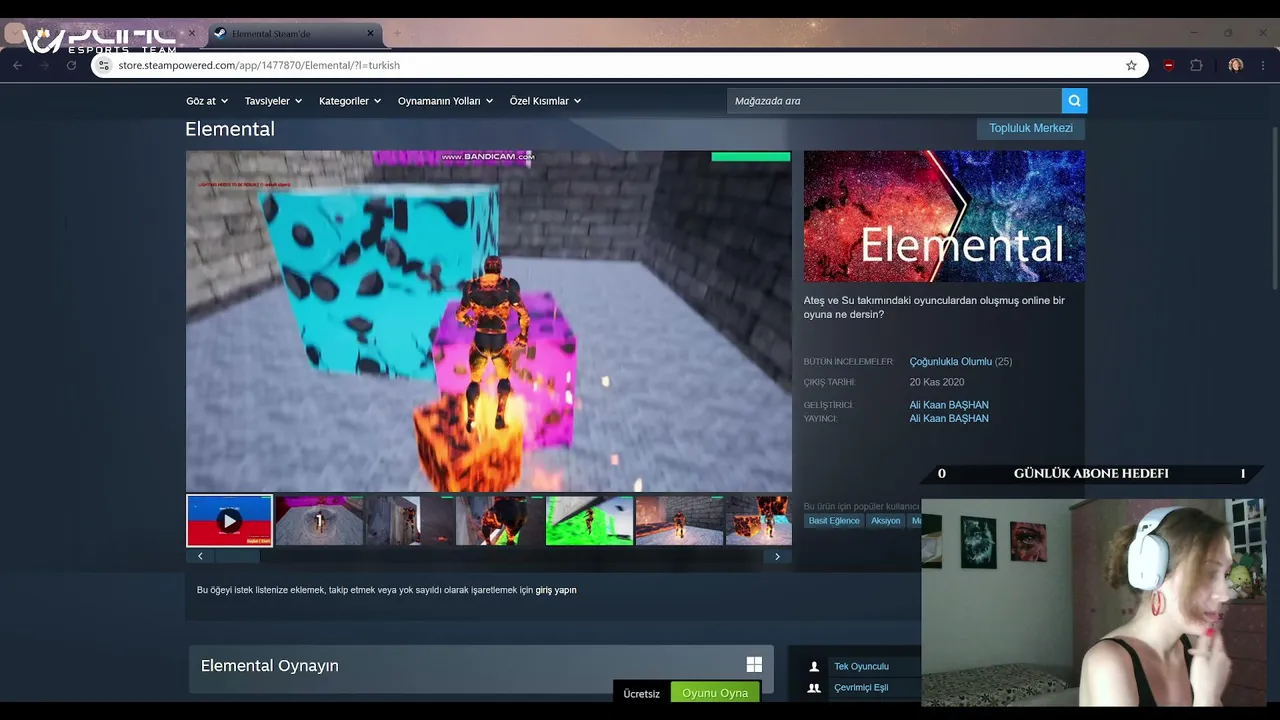View site information icon in address bar
The height and width of the screenshot is (720, 1280).
[x=103, y=65]
